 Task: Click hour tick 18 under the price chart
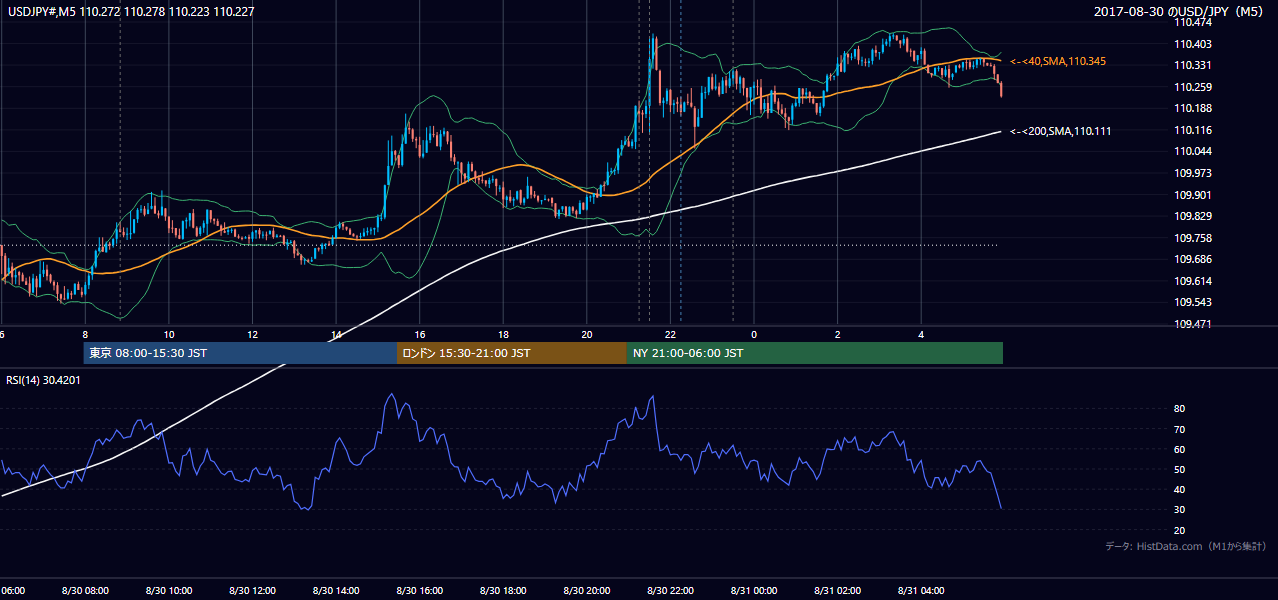pos(504,334)
